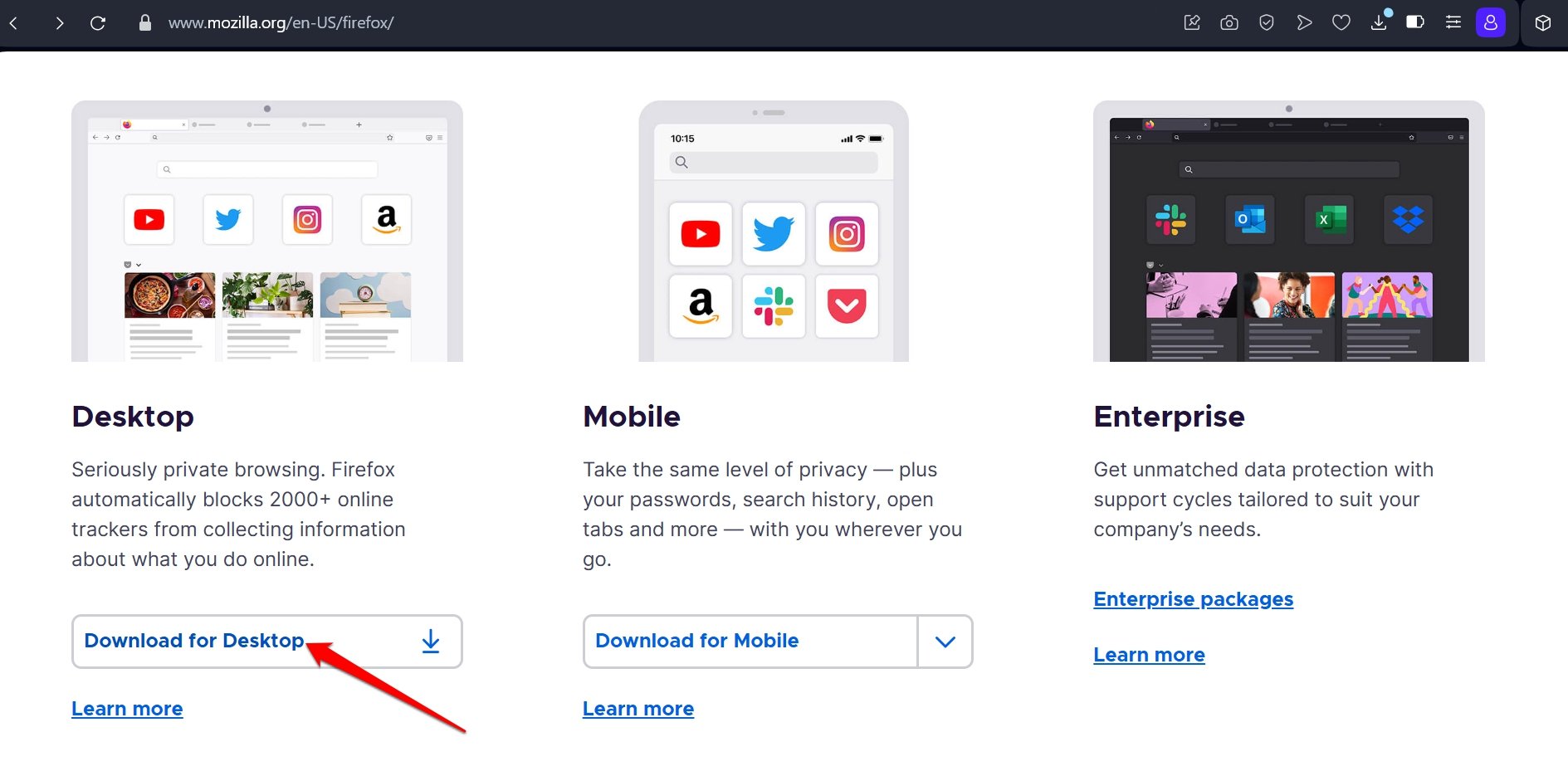Click the send (paper plane) toolbar icon
This screenshot has height=776, width=1568.
tap(1304, 23)
